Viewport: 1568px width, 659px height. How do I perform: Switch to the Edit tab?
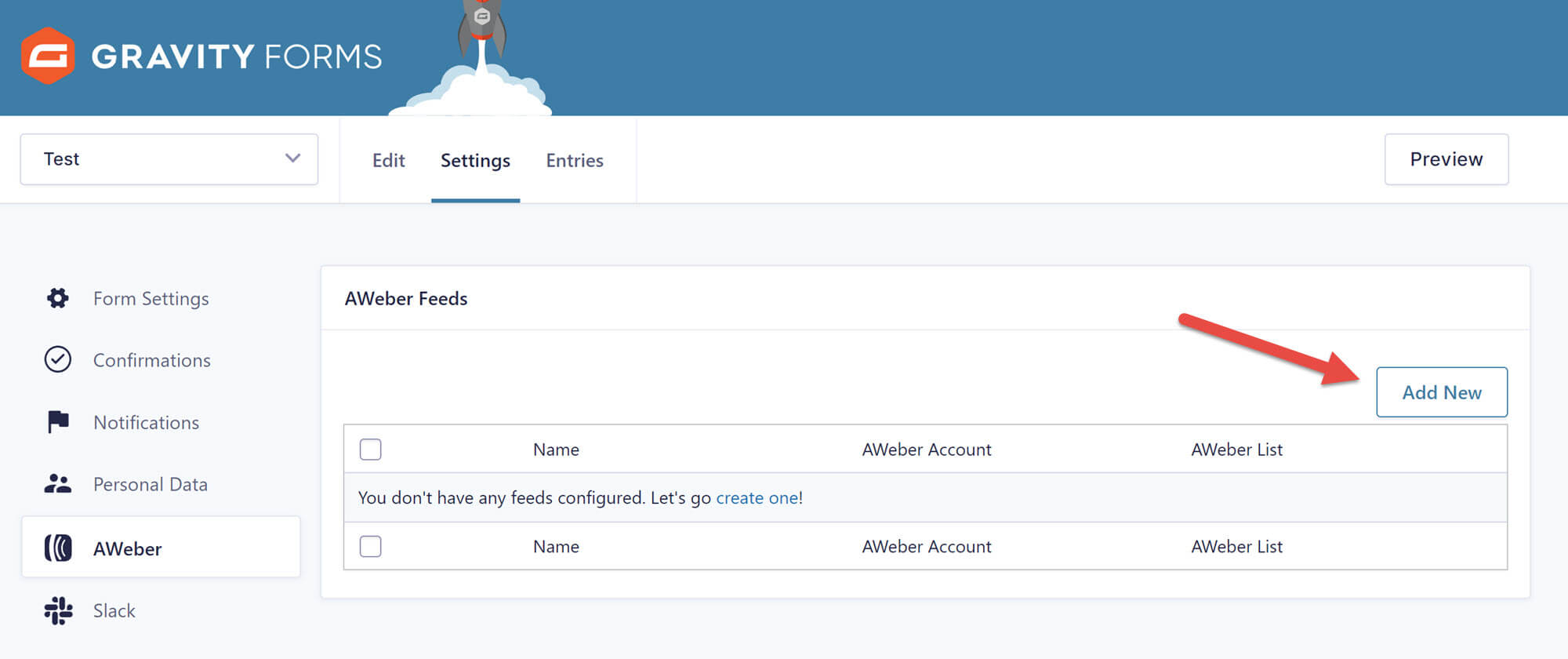point(388,160)
